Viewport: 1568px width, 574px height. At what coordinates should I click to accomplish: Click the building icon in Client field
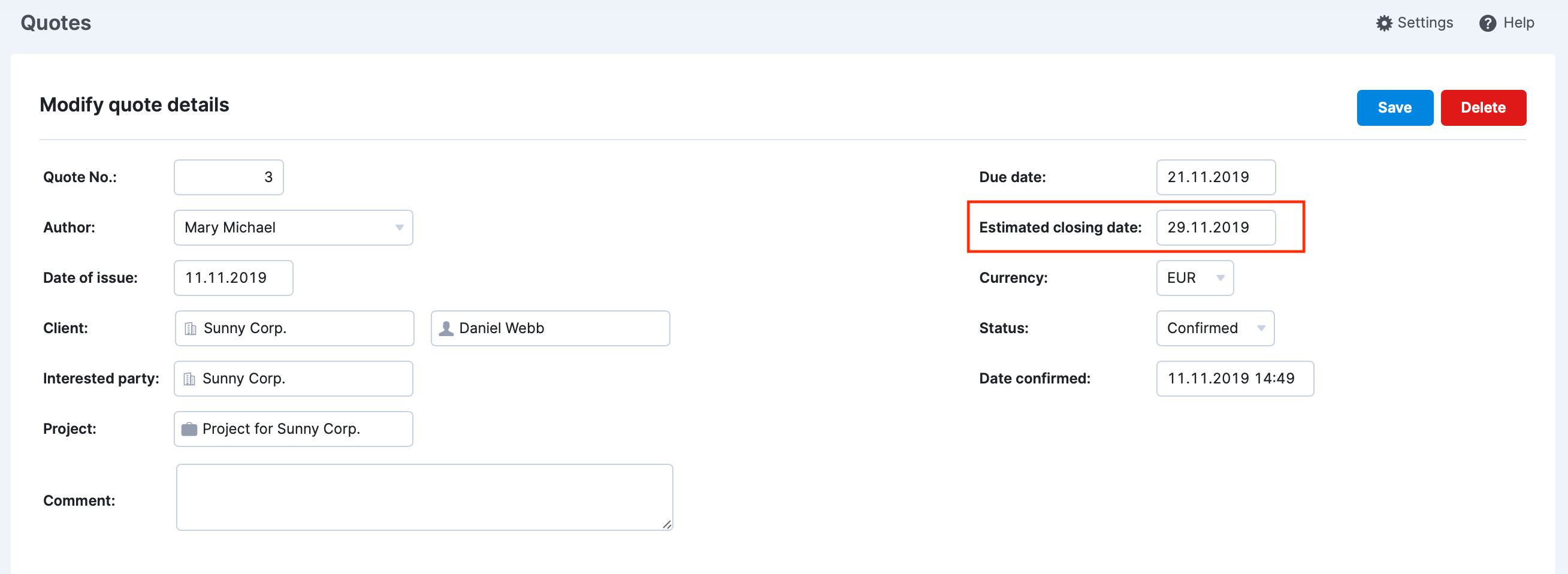click(x=191, y=329)
